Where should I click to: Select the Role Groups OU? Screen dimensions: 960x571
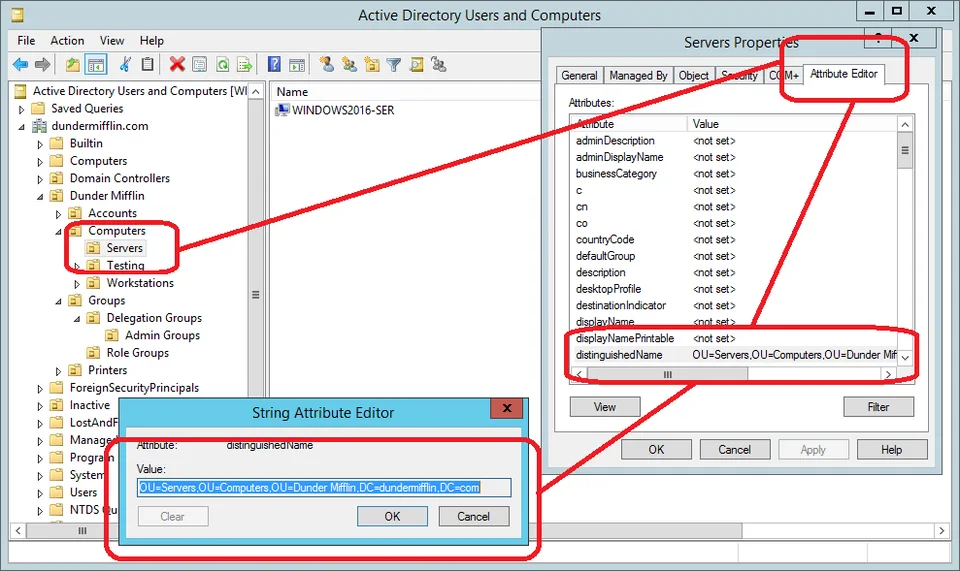(x=138, y=353)
